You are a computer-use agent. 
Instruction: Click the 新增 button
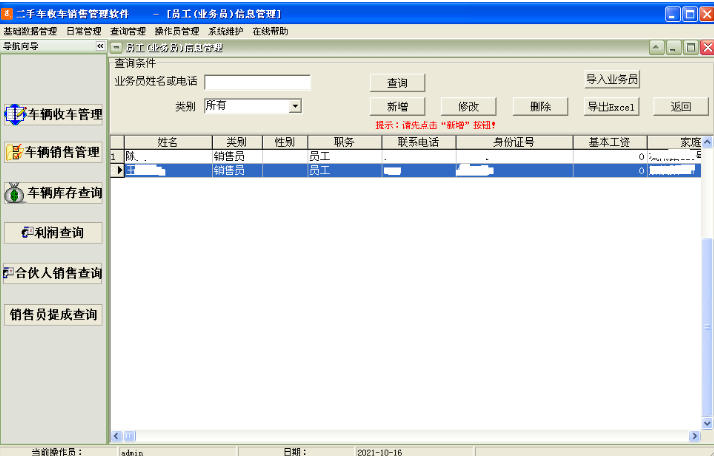pos(398,107)
